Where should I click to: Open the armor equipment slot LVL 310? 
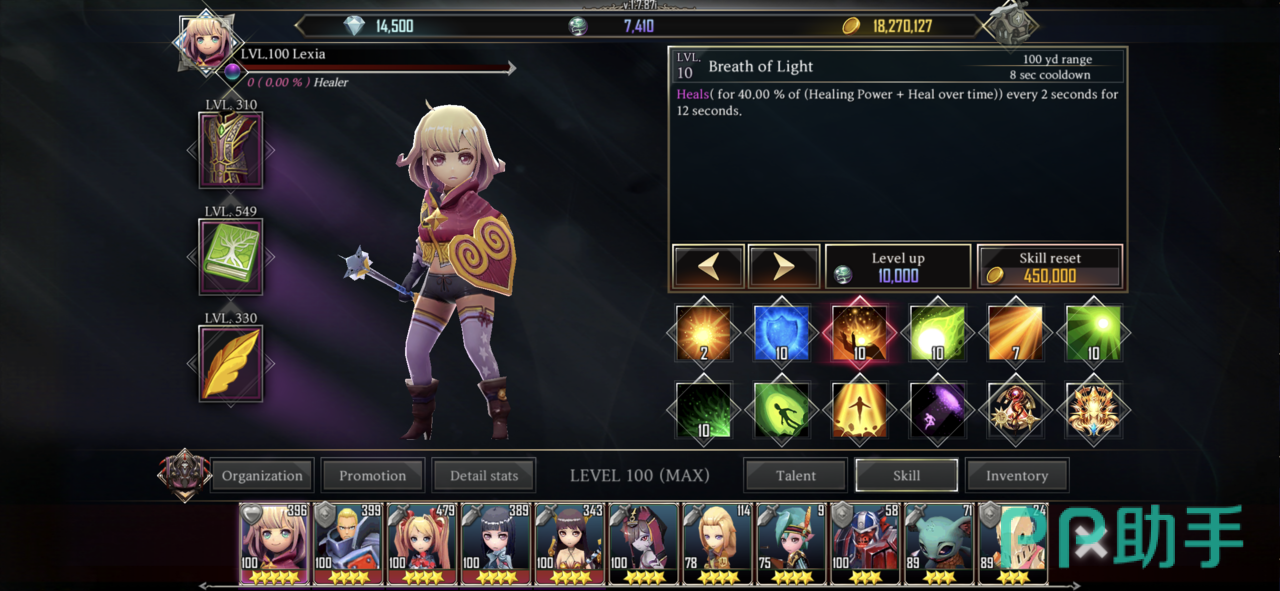(231, 150)
